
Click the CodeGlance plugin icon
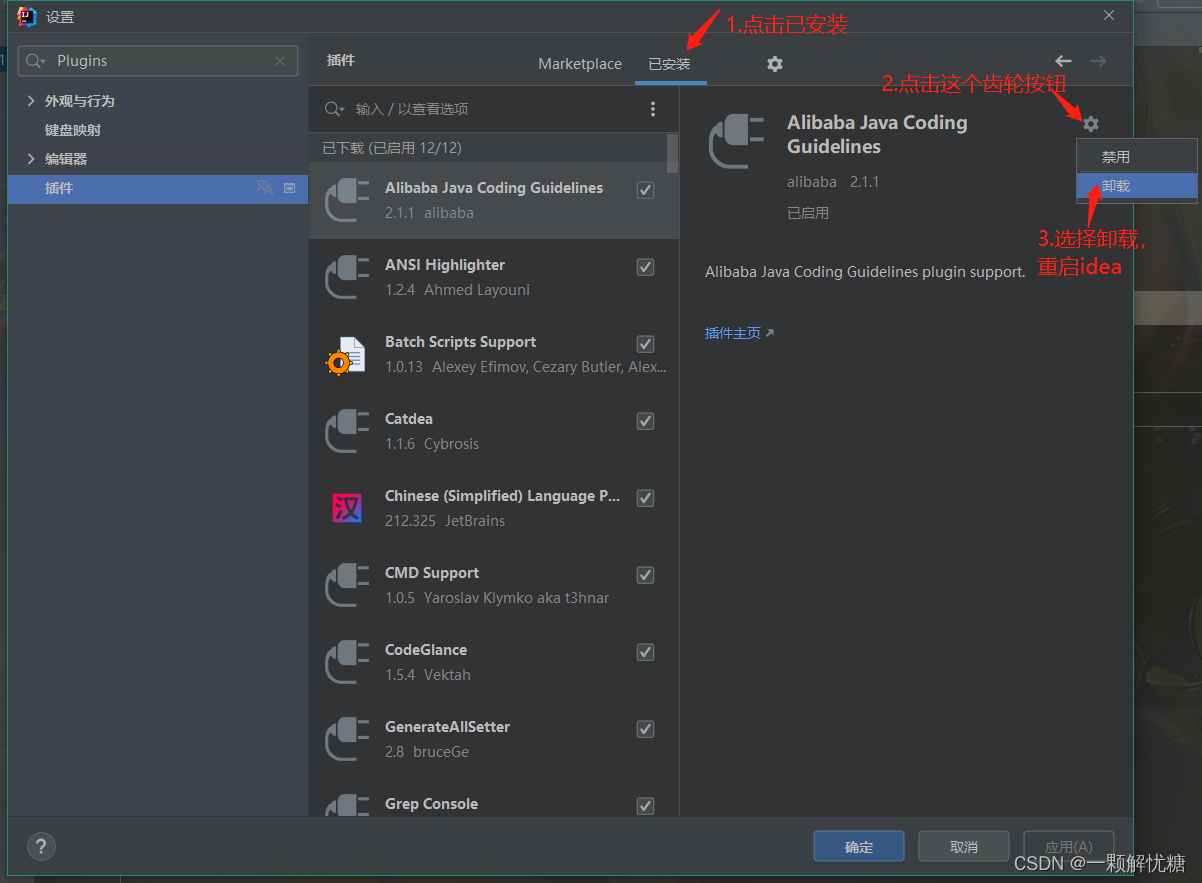pyautogui.click(x=347, y=662)
